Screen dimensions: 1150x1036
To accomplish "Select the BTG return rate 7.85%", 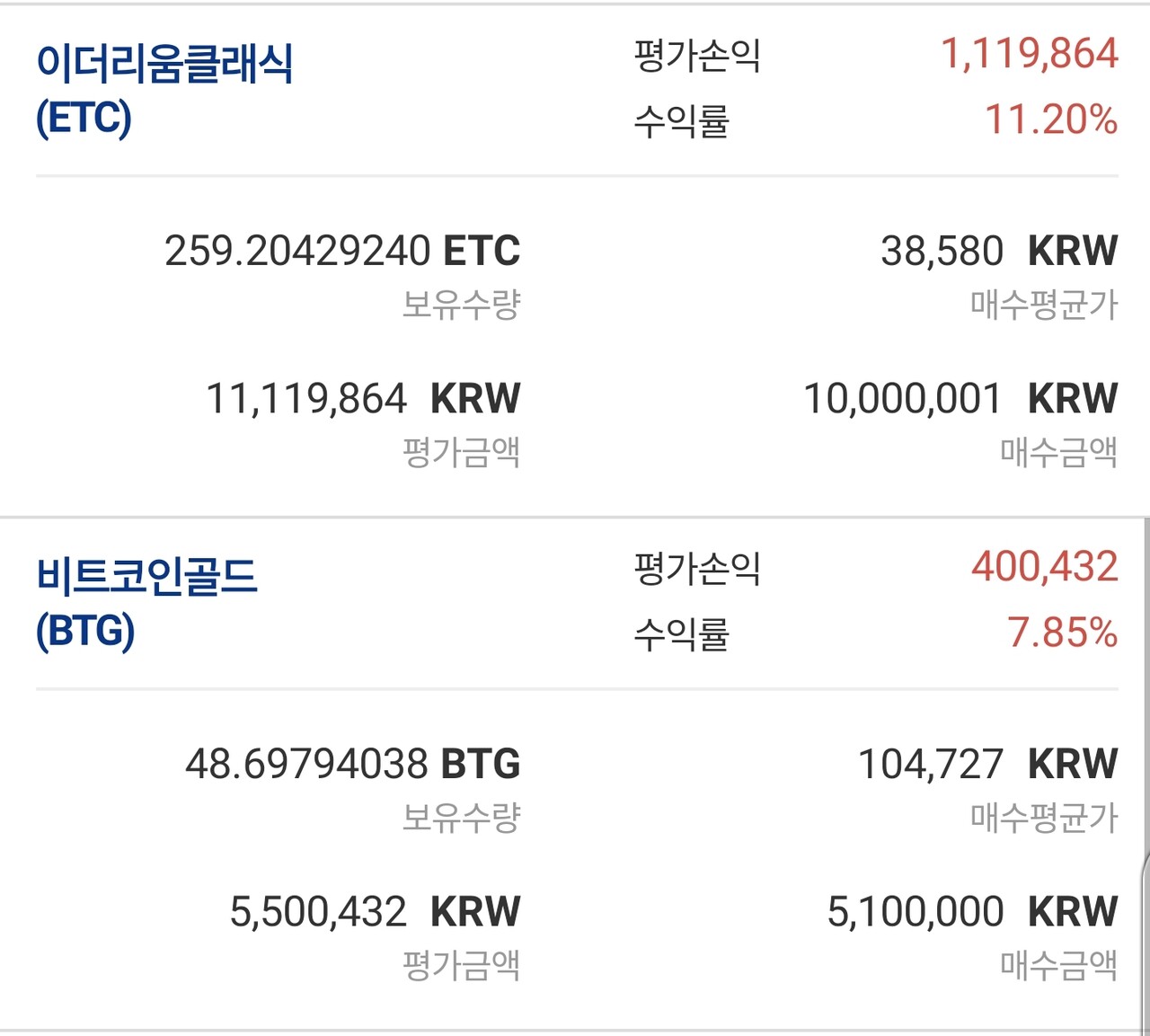I will [x=1062, y=633].
